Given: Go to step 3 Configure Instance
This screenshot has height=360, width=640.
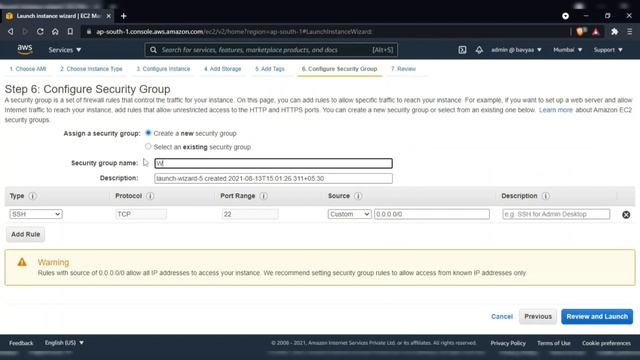Looking at the screenshot, I should (163, 69).
